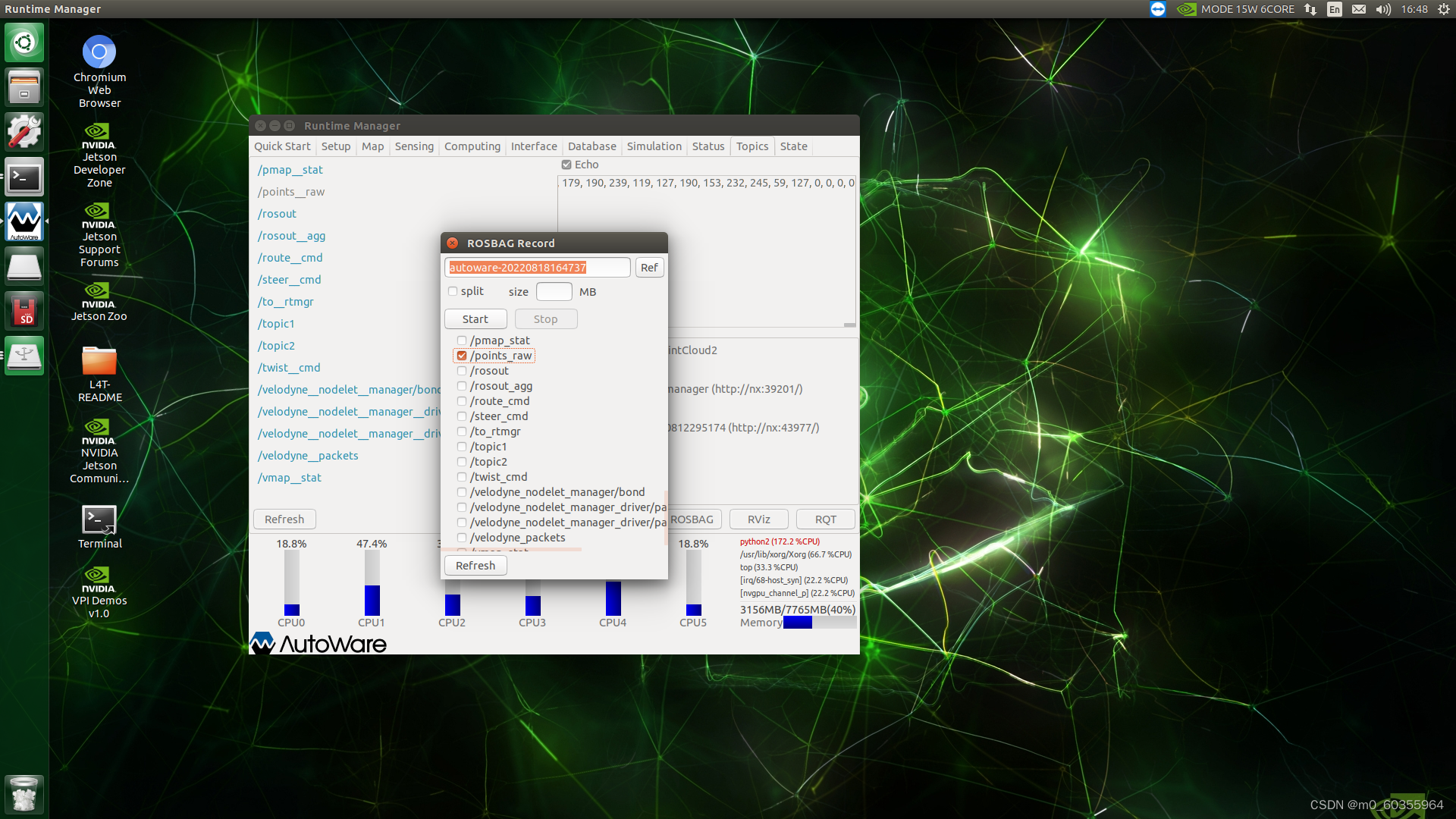
Task: Open System Settings wrench icon in dock
Action: [24, 132]
